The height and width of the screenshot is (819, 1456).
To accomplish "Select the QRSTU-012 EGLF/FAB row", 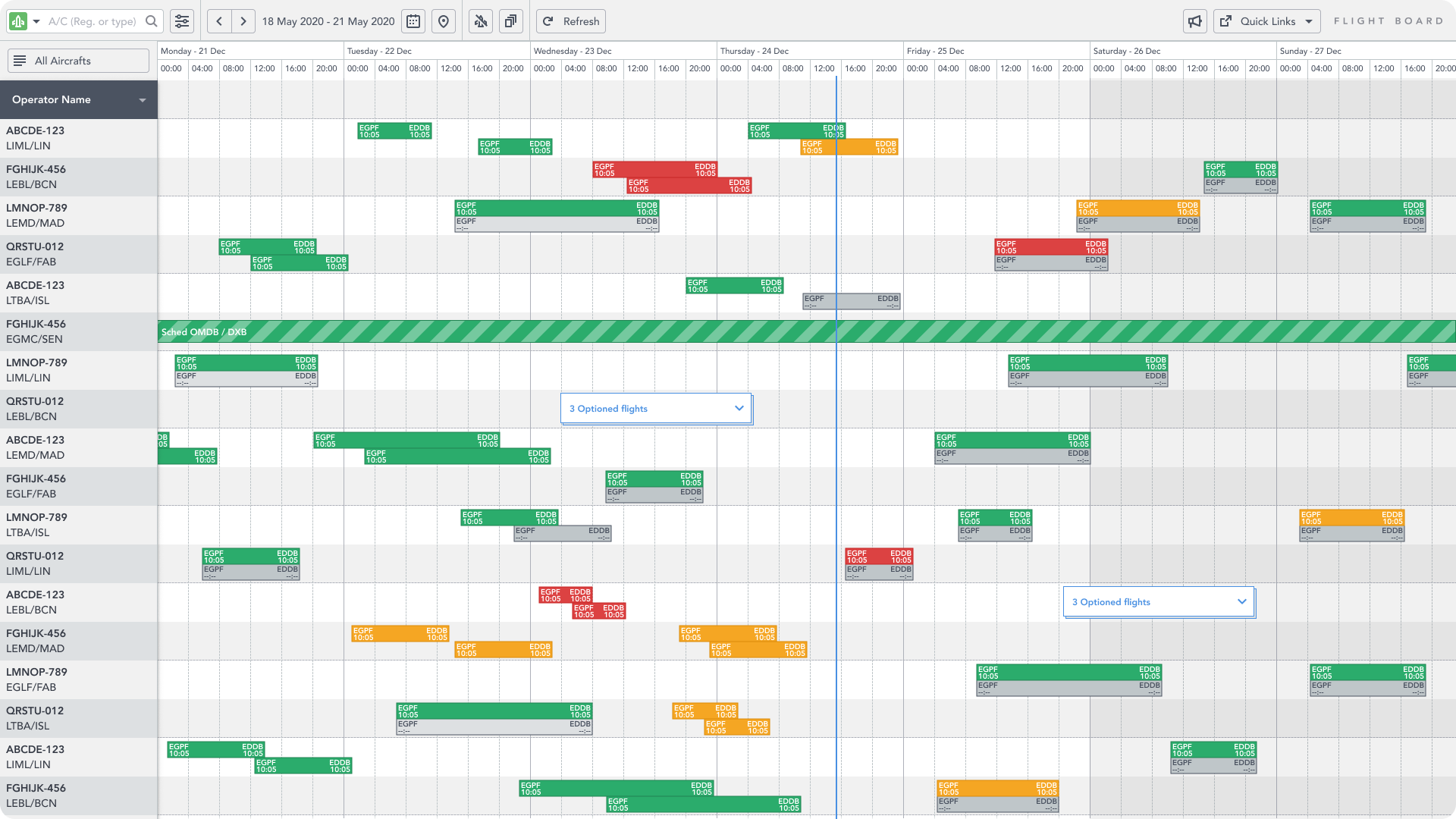I will click(x=79, y=254).
